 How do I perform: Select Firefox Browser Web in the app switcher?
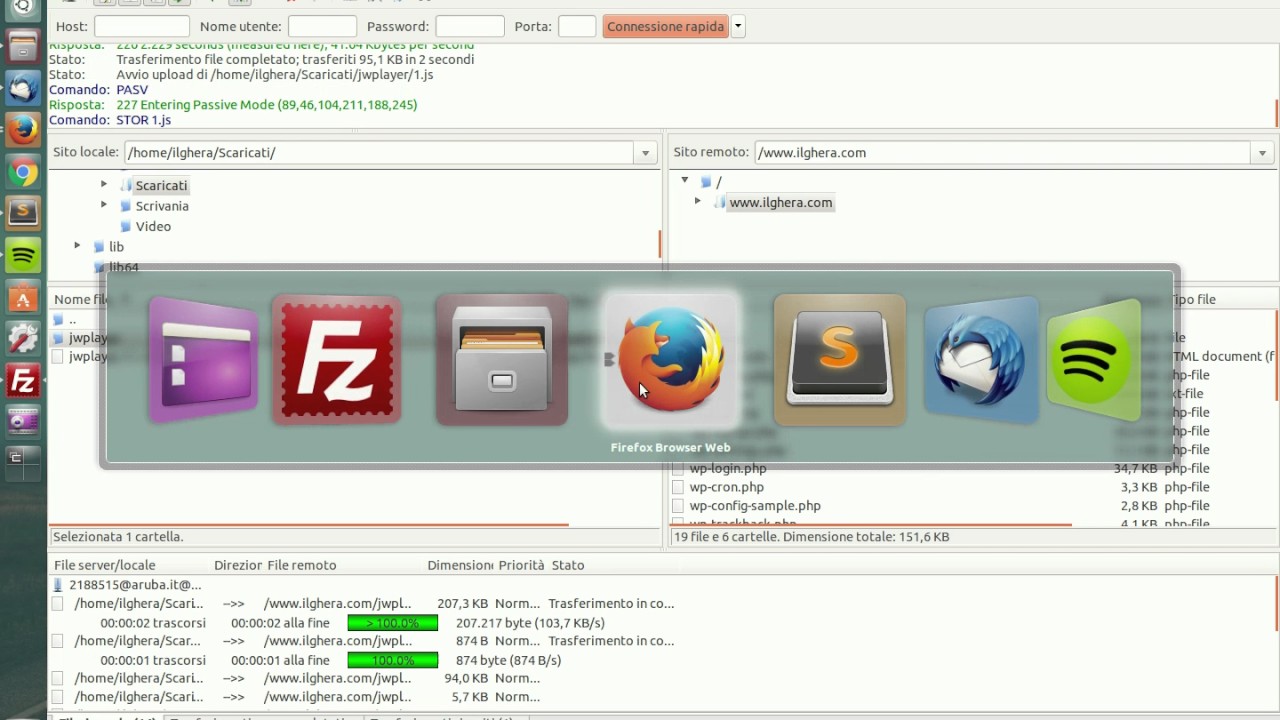[671, 360]
